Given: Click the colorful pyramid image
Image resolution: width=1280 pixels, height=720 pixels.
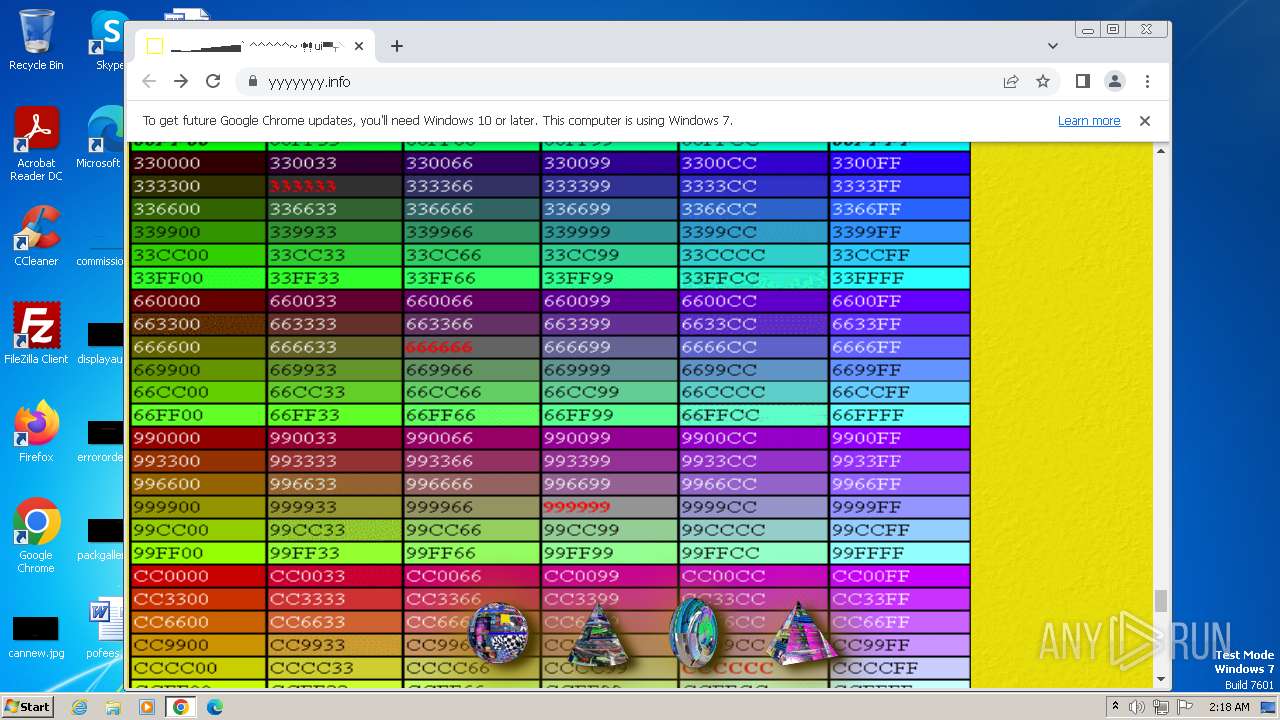Looking at the screenshot, I should (x=800, y=632).
